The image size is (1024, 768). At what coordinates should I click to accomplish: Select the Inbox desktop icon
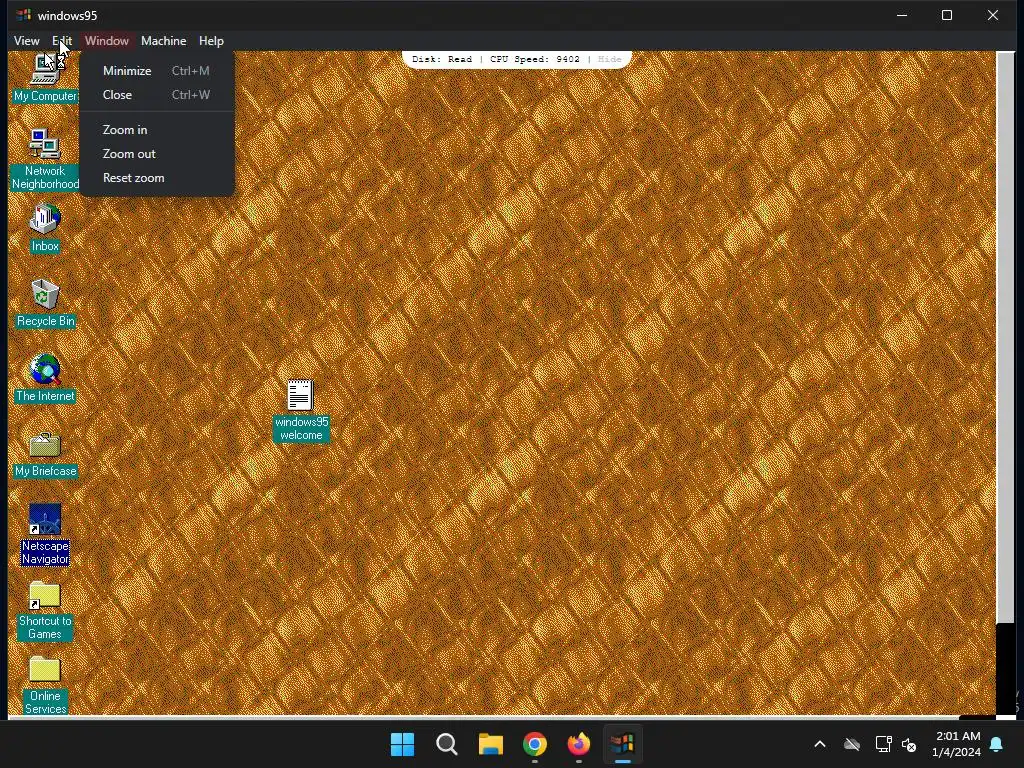(x=44, y=228)
